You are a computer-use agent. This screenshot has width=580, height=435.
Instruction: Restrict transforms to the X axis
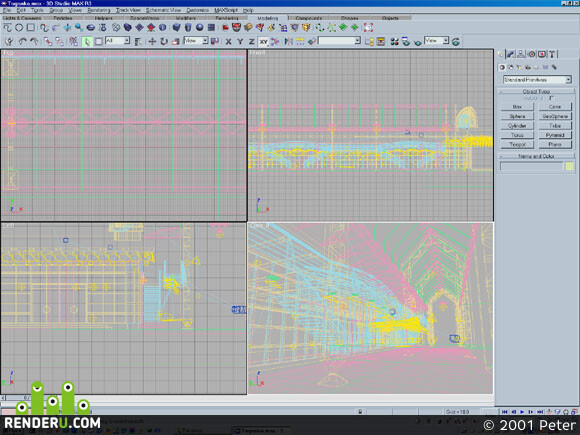pos(229,41)
